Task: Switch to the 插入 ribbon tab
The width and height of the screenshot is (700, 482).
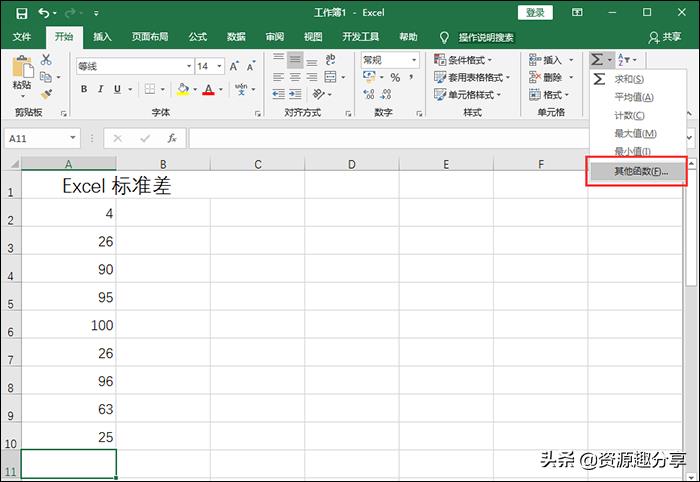Action: point(102,37)
